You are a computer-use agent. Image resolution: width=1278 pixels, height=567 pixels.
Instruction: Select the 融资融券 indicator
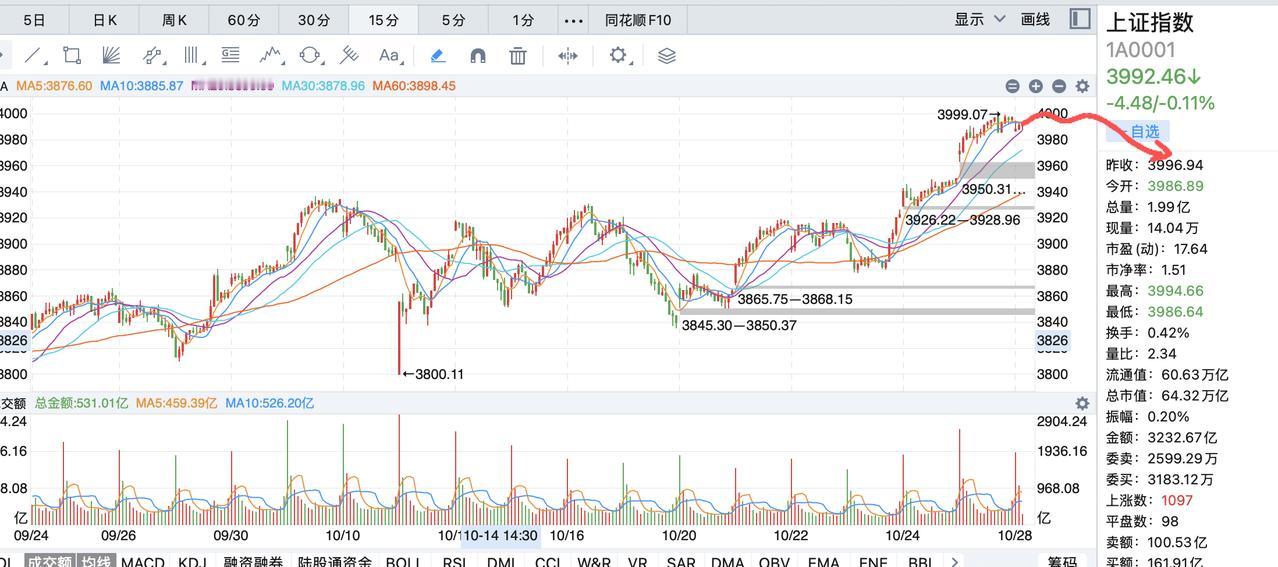pyautogui.click(x=254, y=562)
